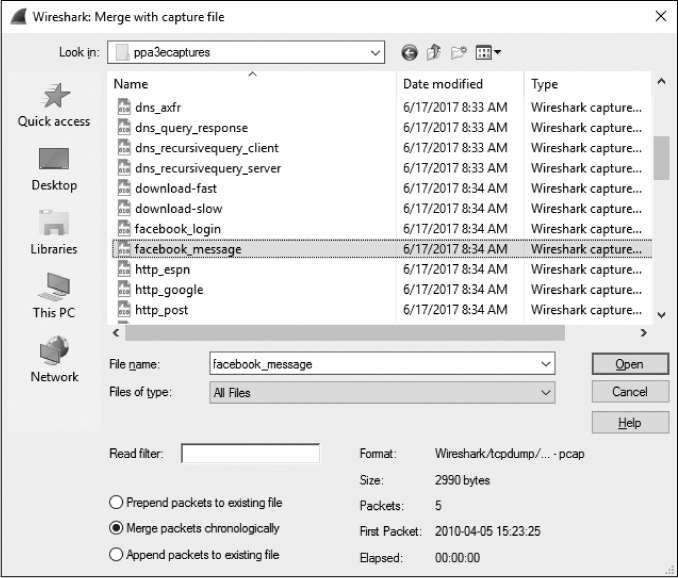Screen dimensions: 678x578
Task: Expand the File name dropdown arrow
Action: (x=546, y=364)
